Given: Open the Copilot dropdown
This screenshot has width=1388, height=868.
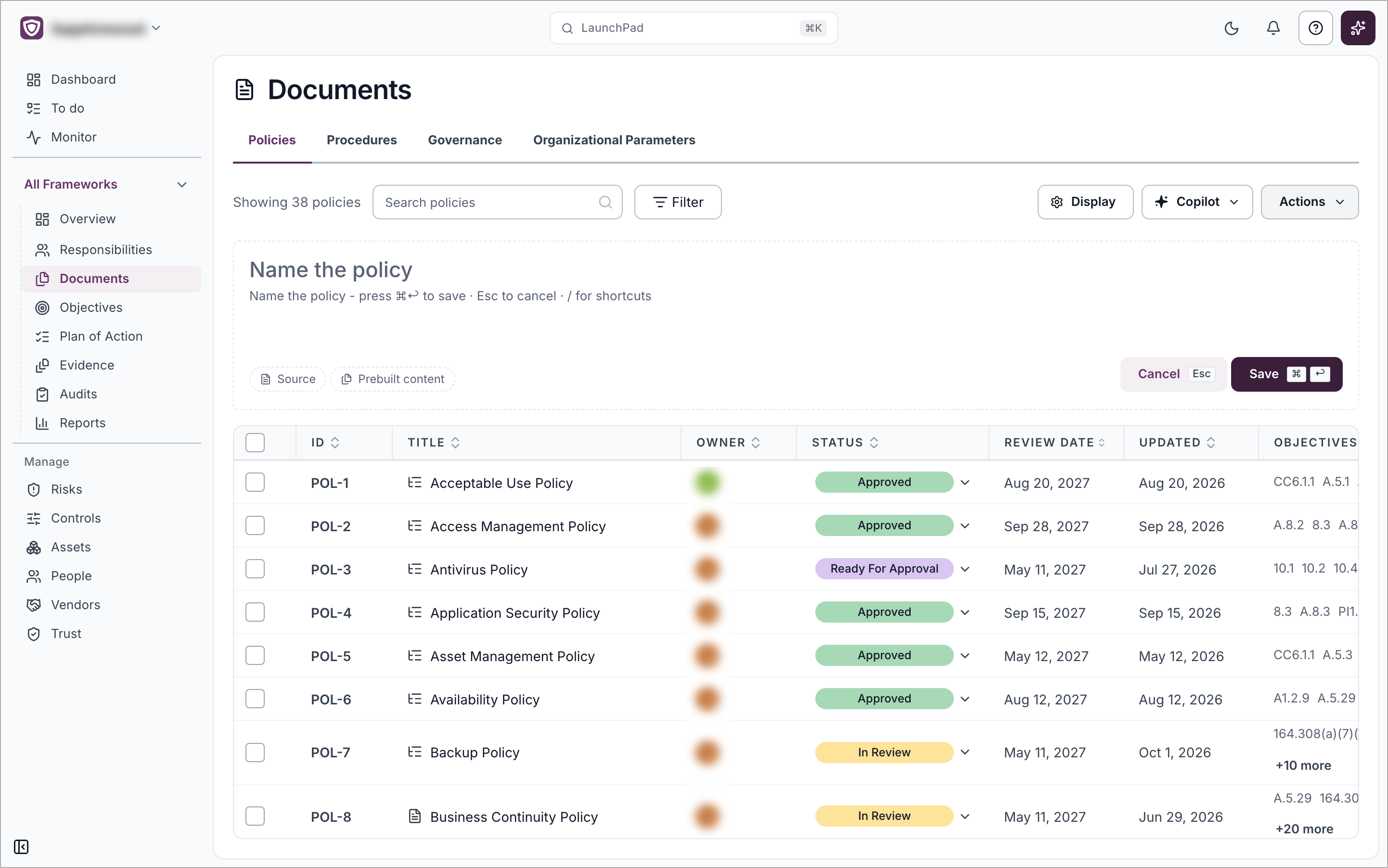Looking at the screenshot, I should pyautogui.click(x=1197, y=202).
